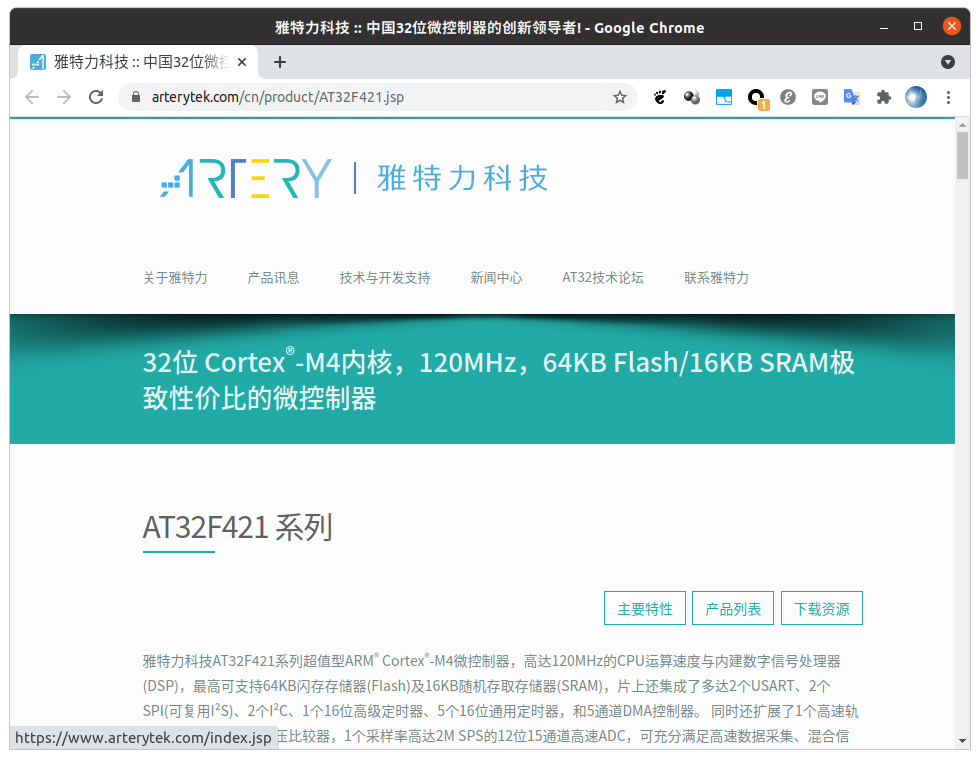Minimize the Chrome window

point(884,27)
